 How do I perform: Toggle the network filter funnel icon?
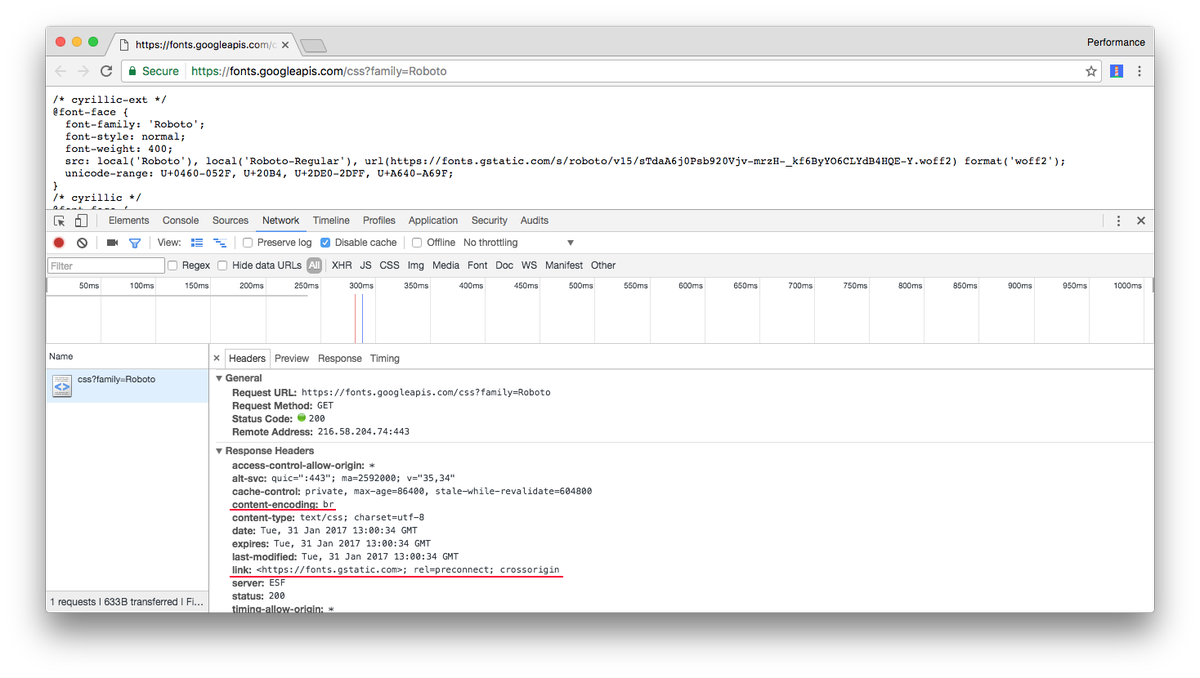point(135,243)
